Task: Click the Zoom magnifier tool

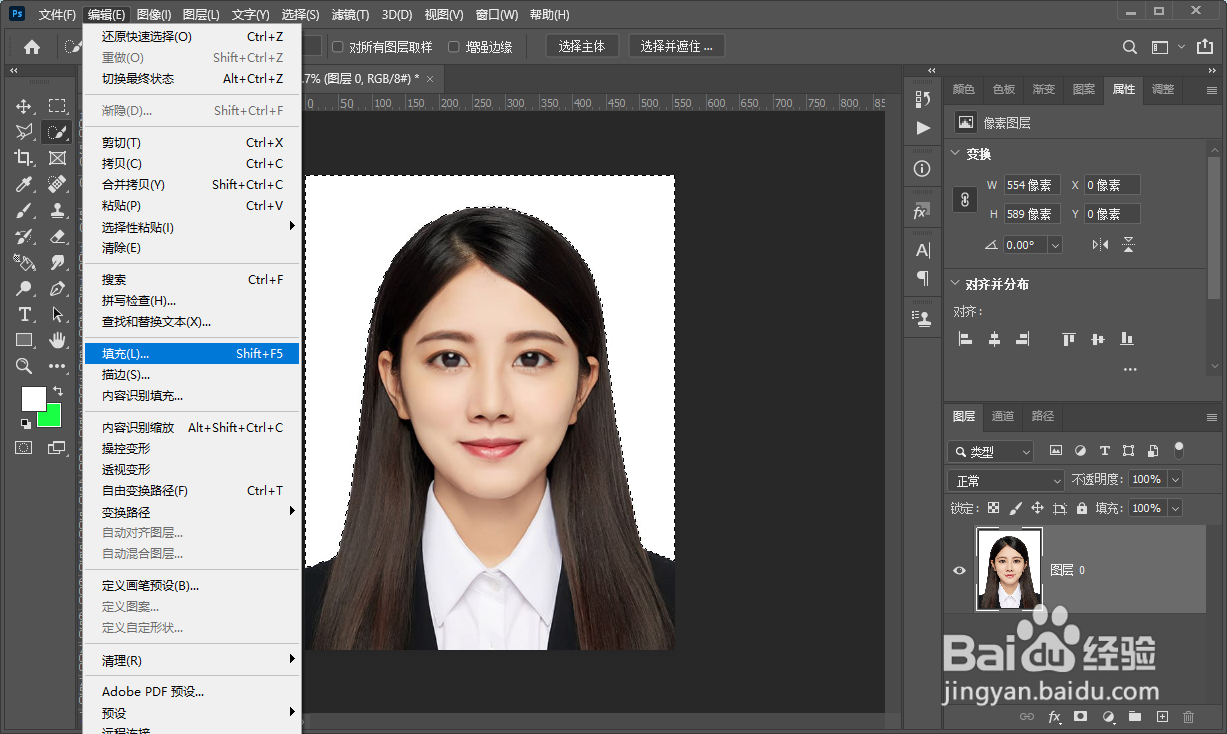Action: [24, 366]
